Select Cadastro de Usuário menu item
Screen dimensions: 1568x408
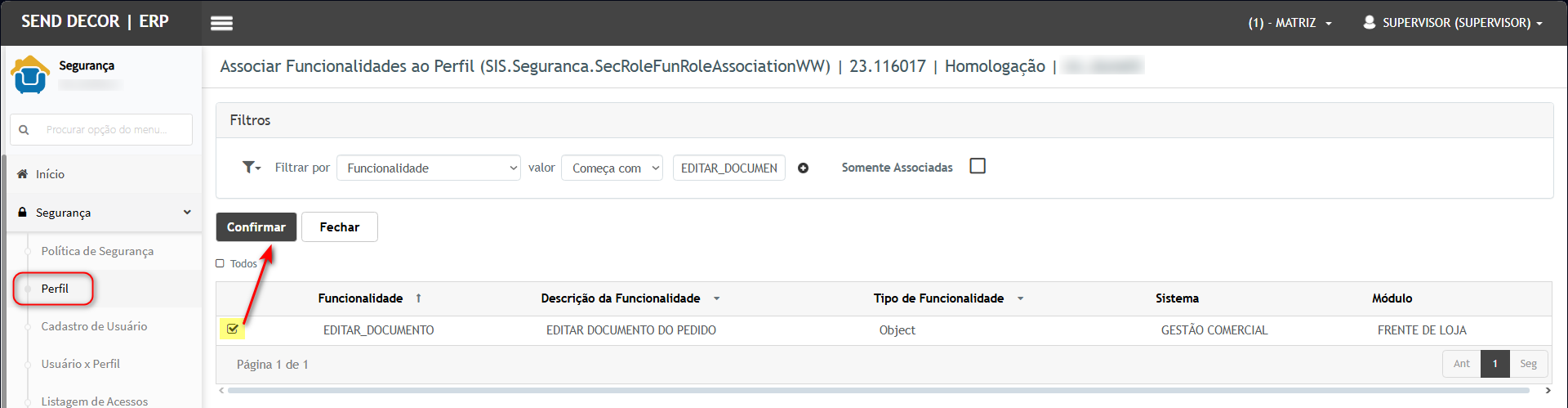(94, 326)
